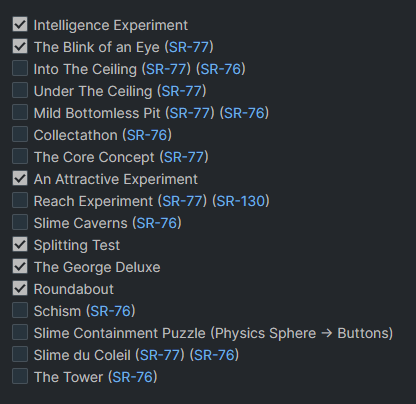Tick the Collectathon checkbox
This screenshot has height=404, width=416.
click(20, 134)
